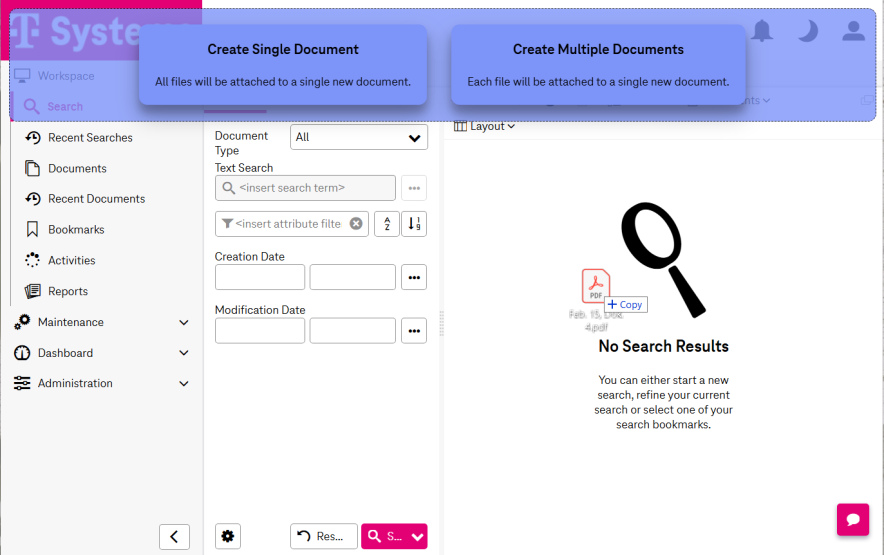Click the Creation Date start field

(260, 277)
